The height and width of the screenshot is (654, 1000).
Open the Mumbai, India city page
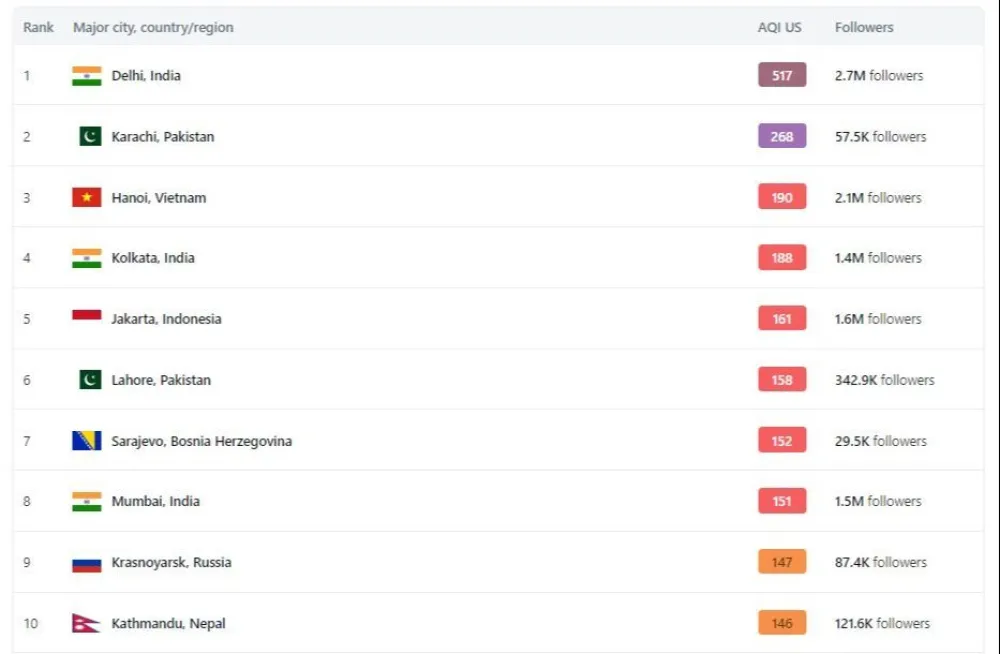155,502
